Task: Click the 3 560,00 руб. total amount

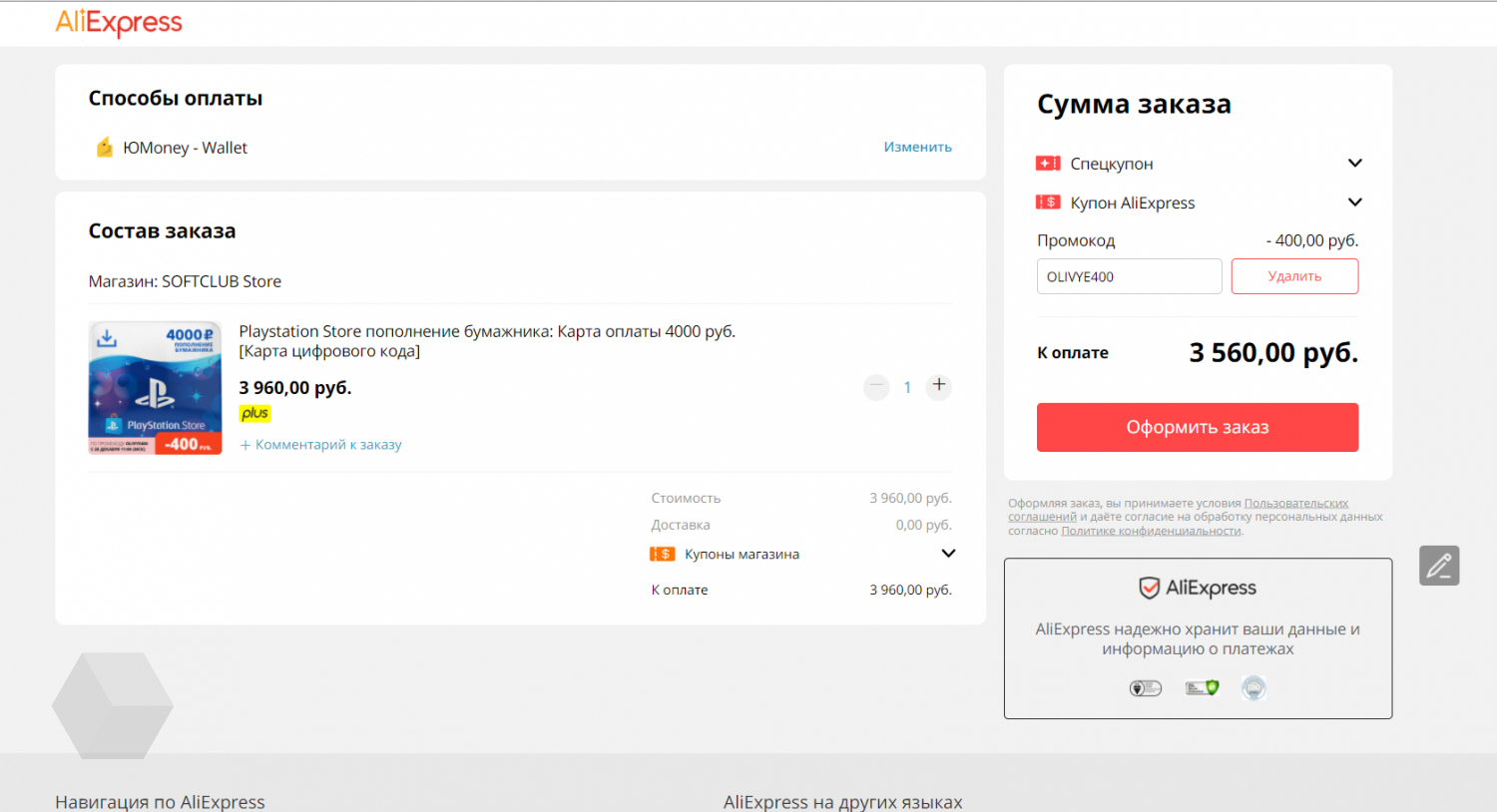Action: click(x=1273, y=352)
